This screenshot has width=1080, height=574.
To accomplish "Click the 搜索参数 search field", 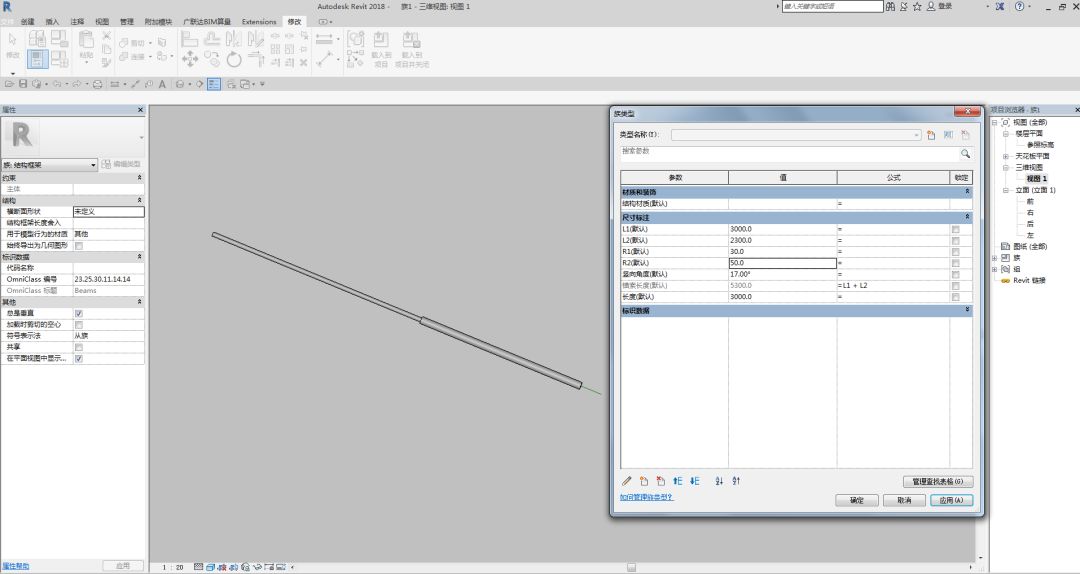I will [789, 154].
